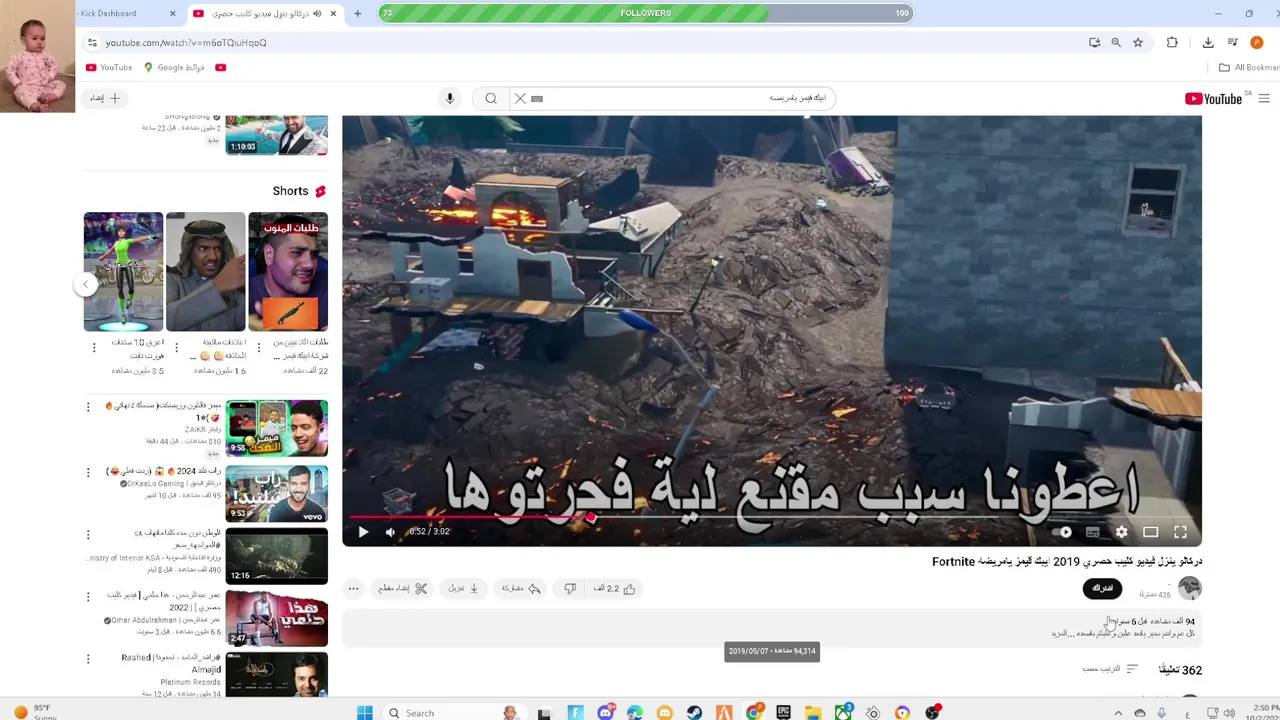Click the address bar URL
The width and height of the screenshot is (1280, 720).
click(x=186, y=43)
